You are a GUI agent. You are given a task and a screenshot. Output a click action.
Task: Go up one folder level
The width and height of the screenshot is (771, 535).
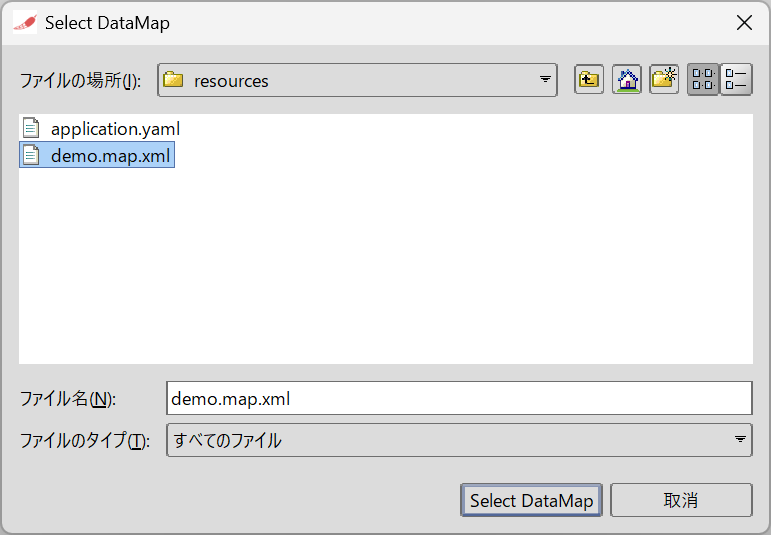tap(589, 79)
